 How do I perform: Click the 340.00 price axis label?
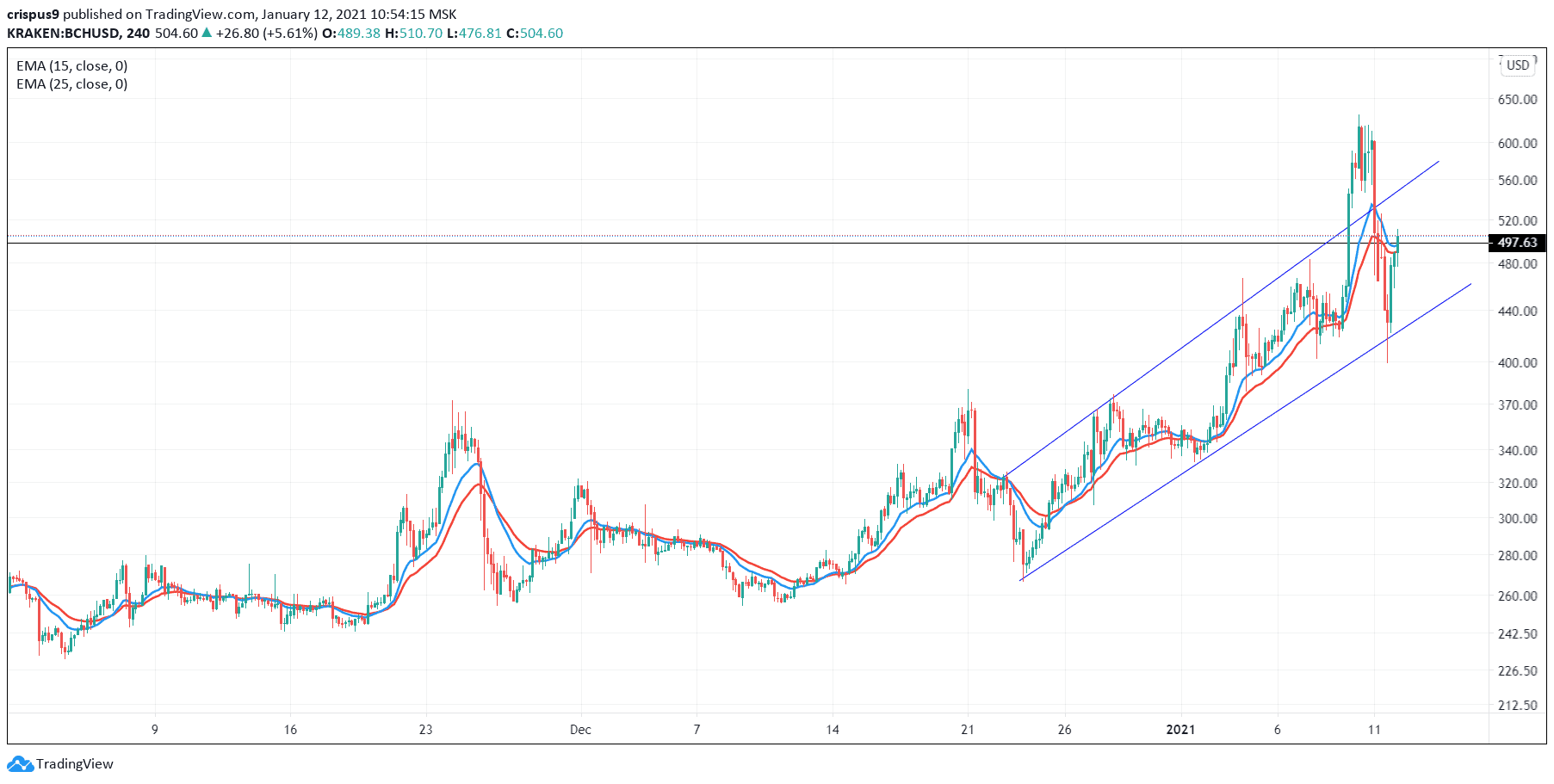(x=1517, y=451)
